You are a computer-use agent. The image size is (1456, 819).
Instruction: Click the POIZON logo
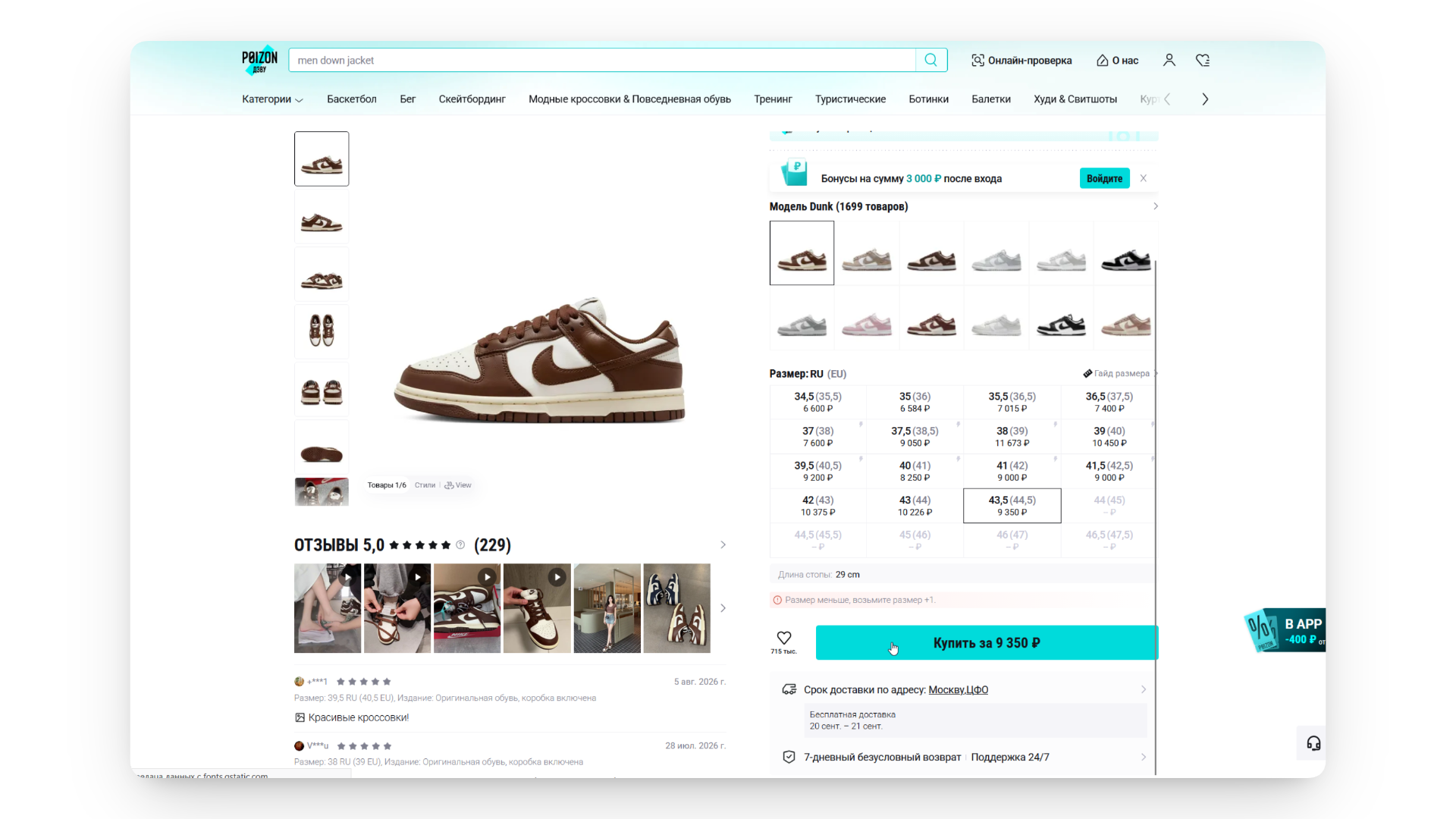259,61
